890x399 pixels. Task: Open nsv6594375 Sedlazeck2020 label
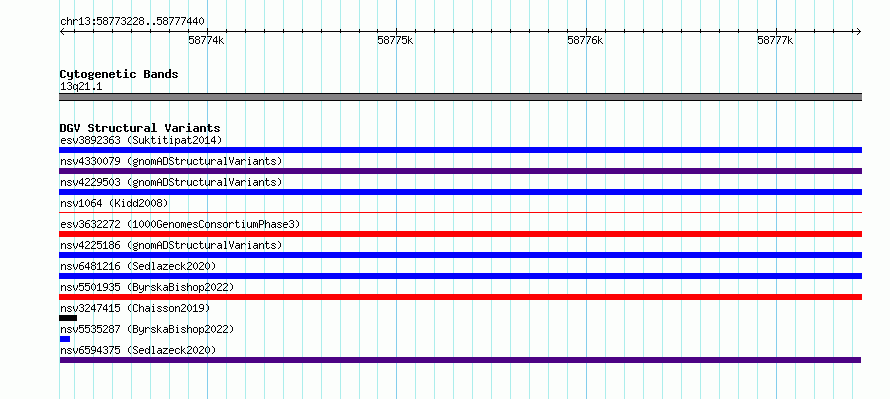tap(138, 350)
